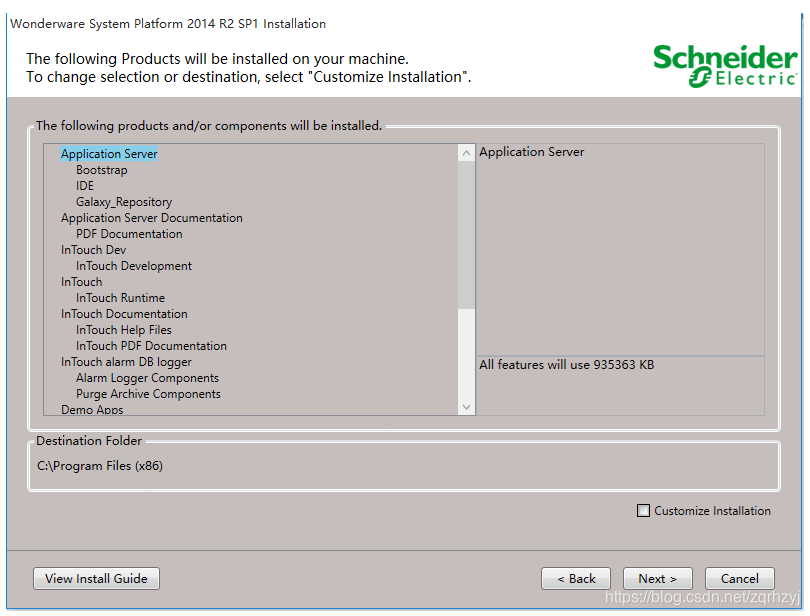Image resolution: width=810 pixels, height=616 pixels.
Task: Select the IDE component
Action: (x=85, y=186)
